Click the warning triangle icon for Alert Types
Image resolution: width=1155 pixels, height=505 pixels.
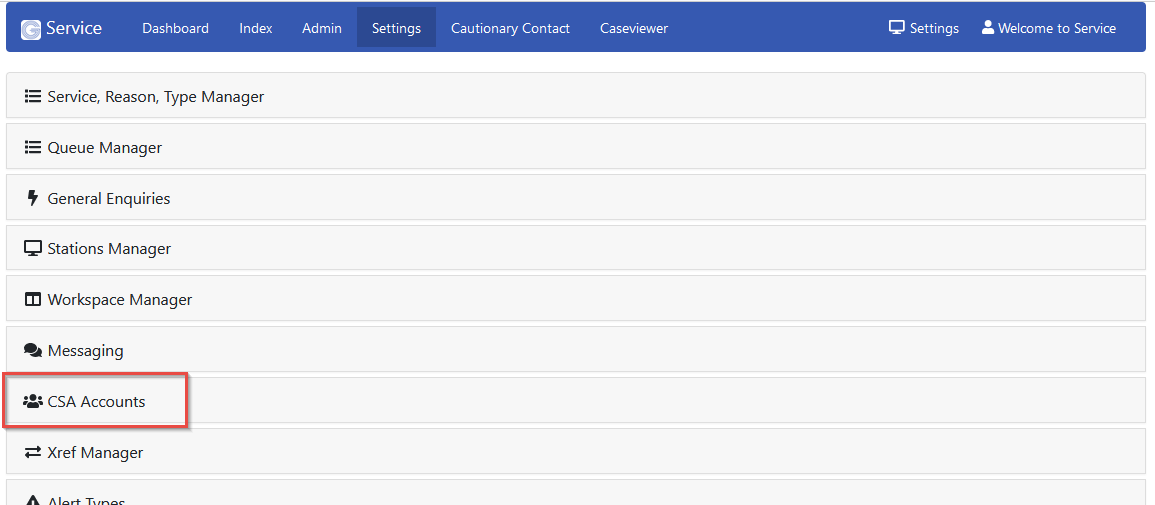coord(33,500)
